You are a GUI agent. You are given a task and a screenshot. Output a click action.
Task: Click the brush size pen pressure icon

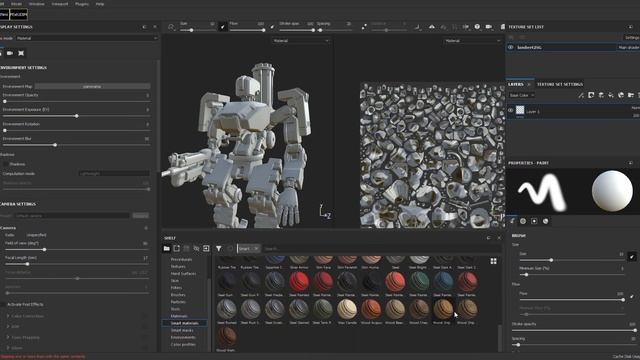point(222,27)
